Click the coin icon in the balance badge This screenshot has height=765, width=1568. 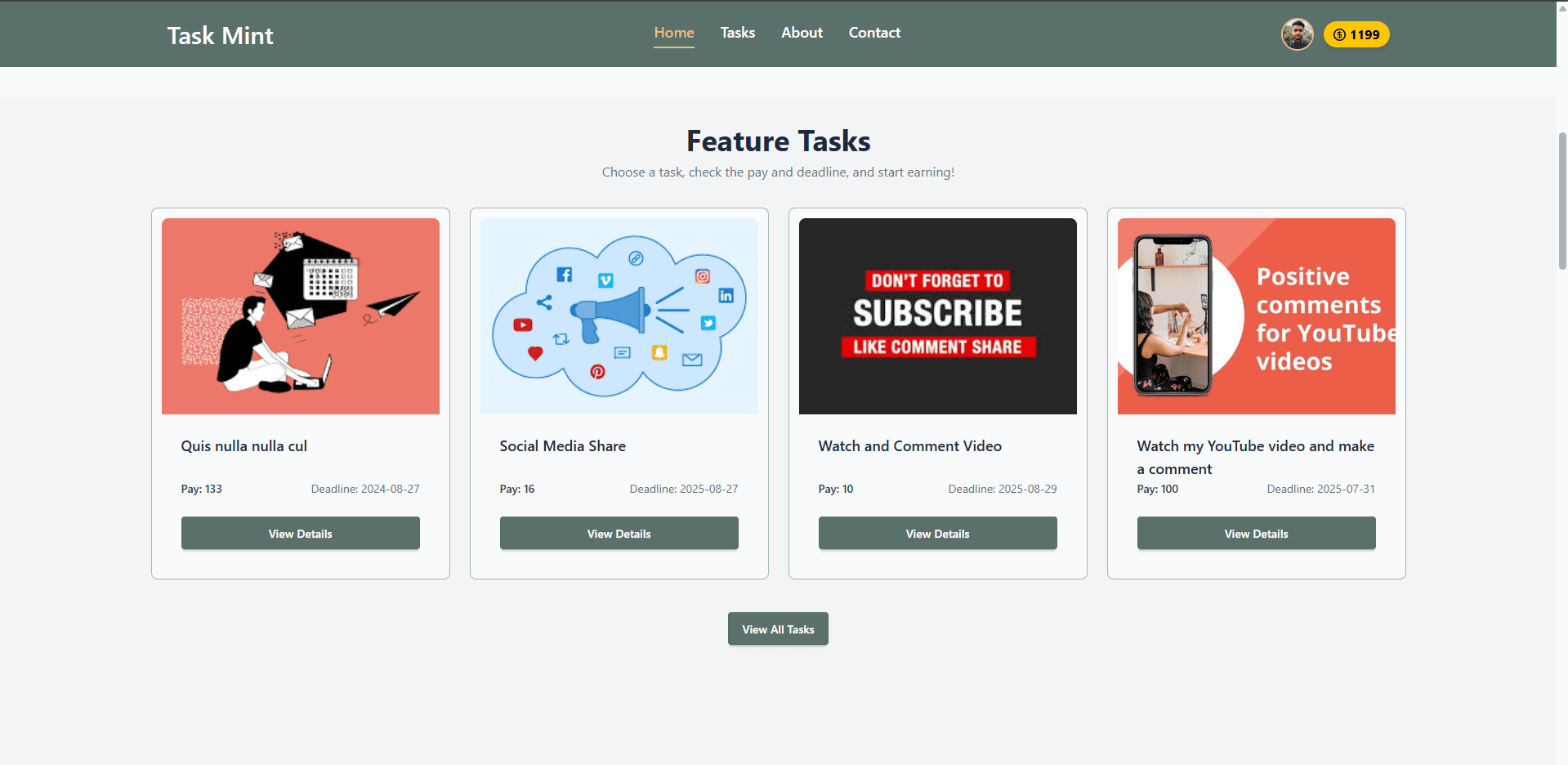tap(1339, 34)
